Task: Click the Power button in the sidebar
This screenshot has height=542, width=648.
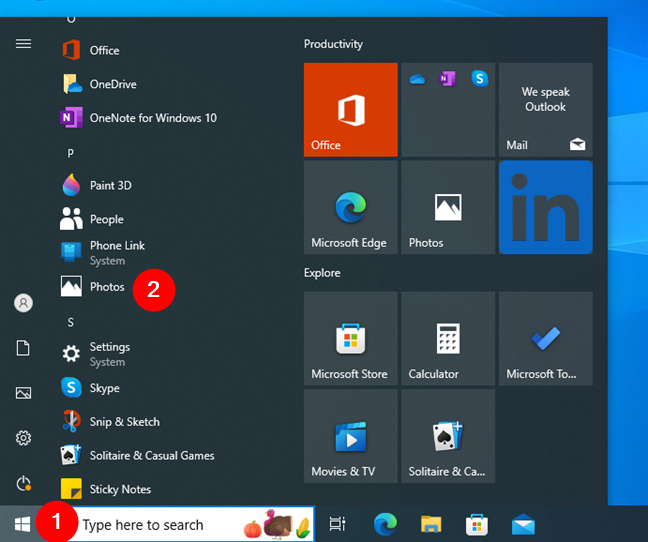Action: click(24, 483)
